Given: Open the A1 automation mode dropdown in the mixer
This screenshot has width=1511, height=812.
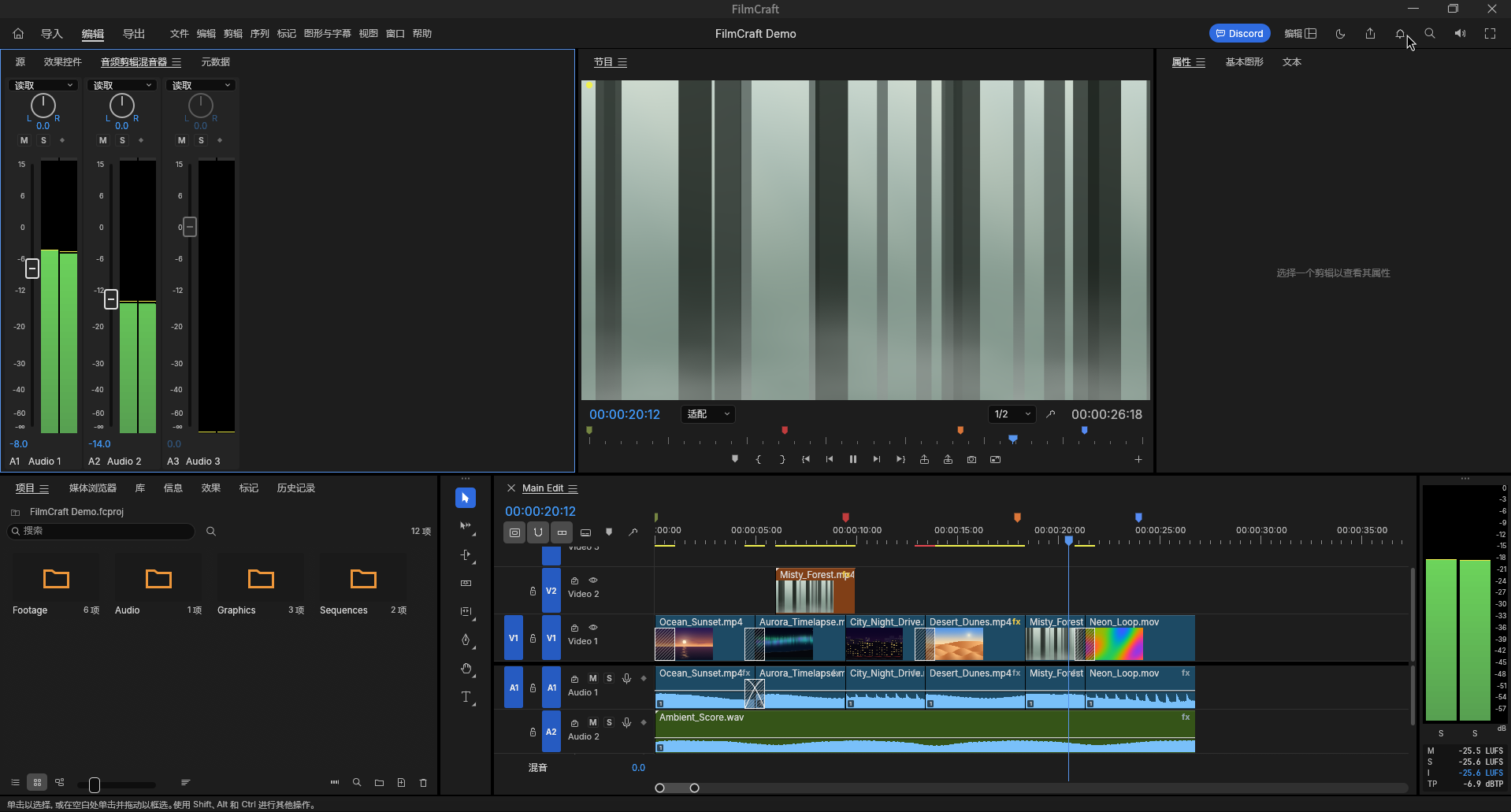Looking at the screenshot, I should [43, 85].
